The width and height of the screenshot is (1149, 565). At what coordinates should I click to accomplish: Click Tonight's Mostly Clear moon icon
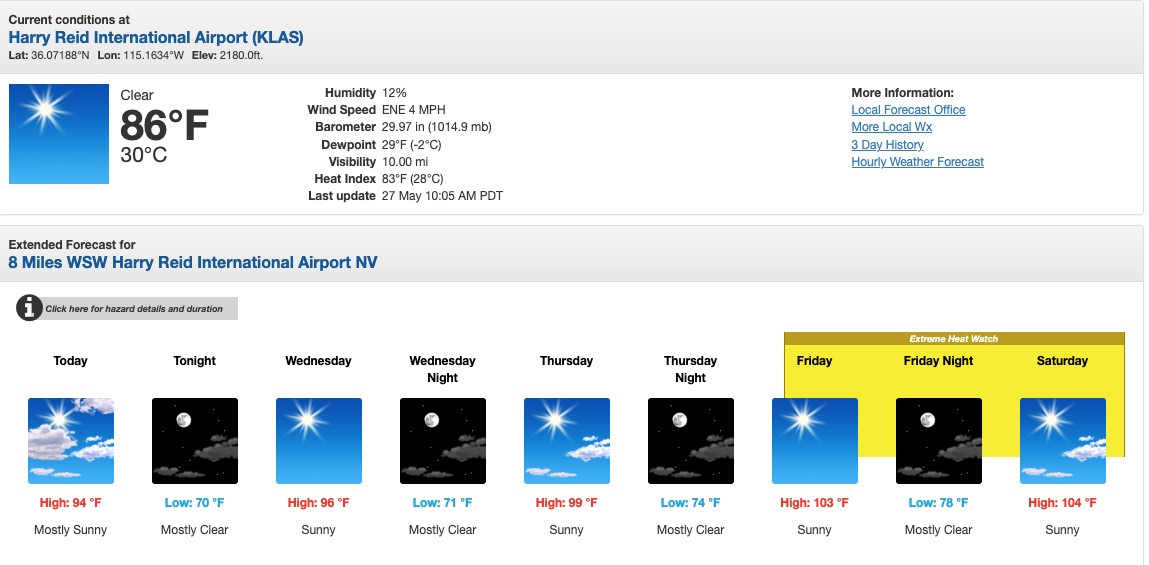(195, 441)
